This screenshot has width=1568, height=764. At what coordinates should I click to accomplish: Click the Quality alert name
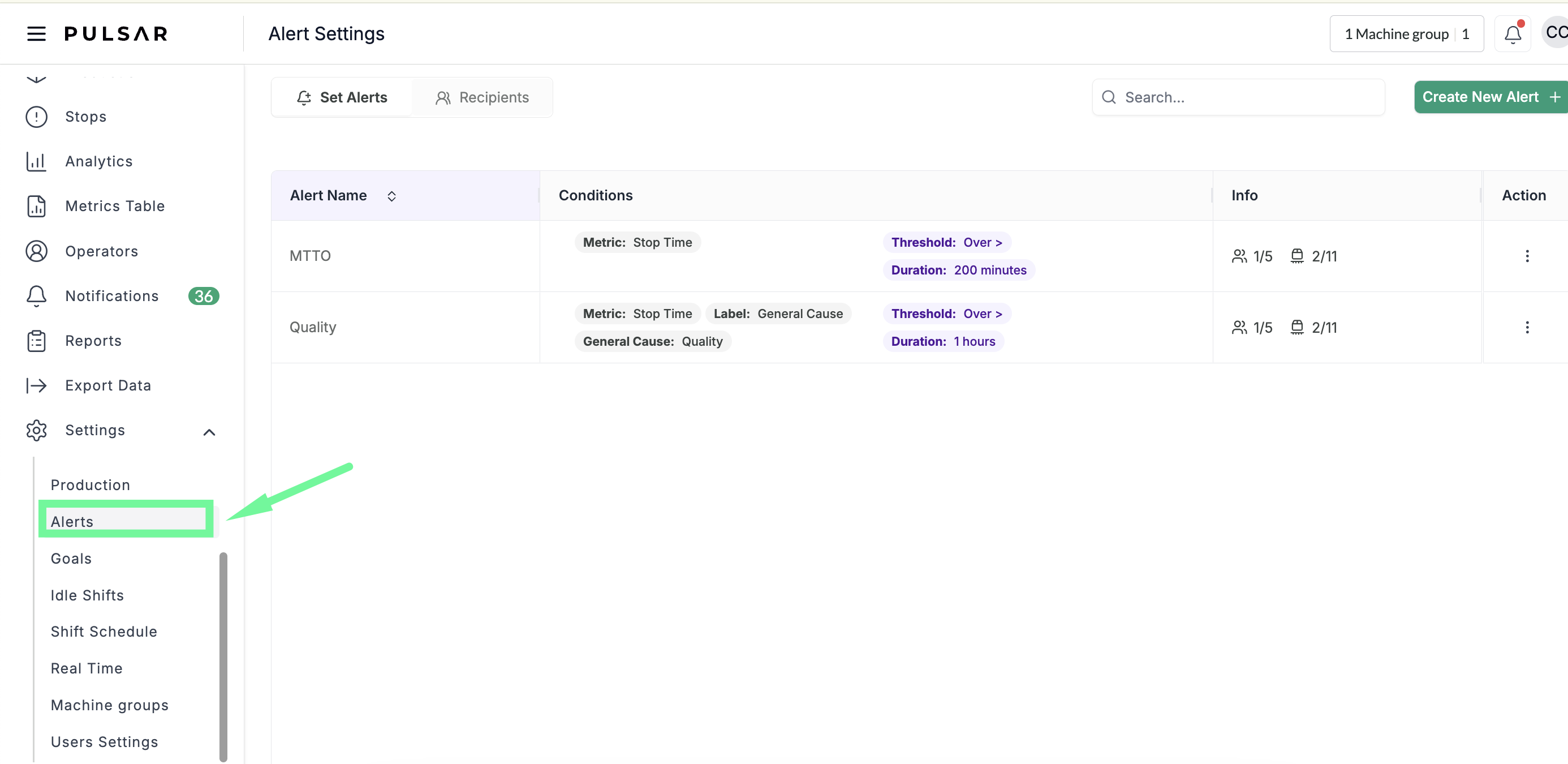pyautogui.click(x=313, y=327)
